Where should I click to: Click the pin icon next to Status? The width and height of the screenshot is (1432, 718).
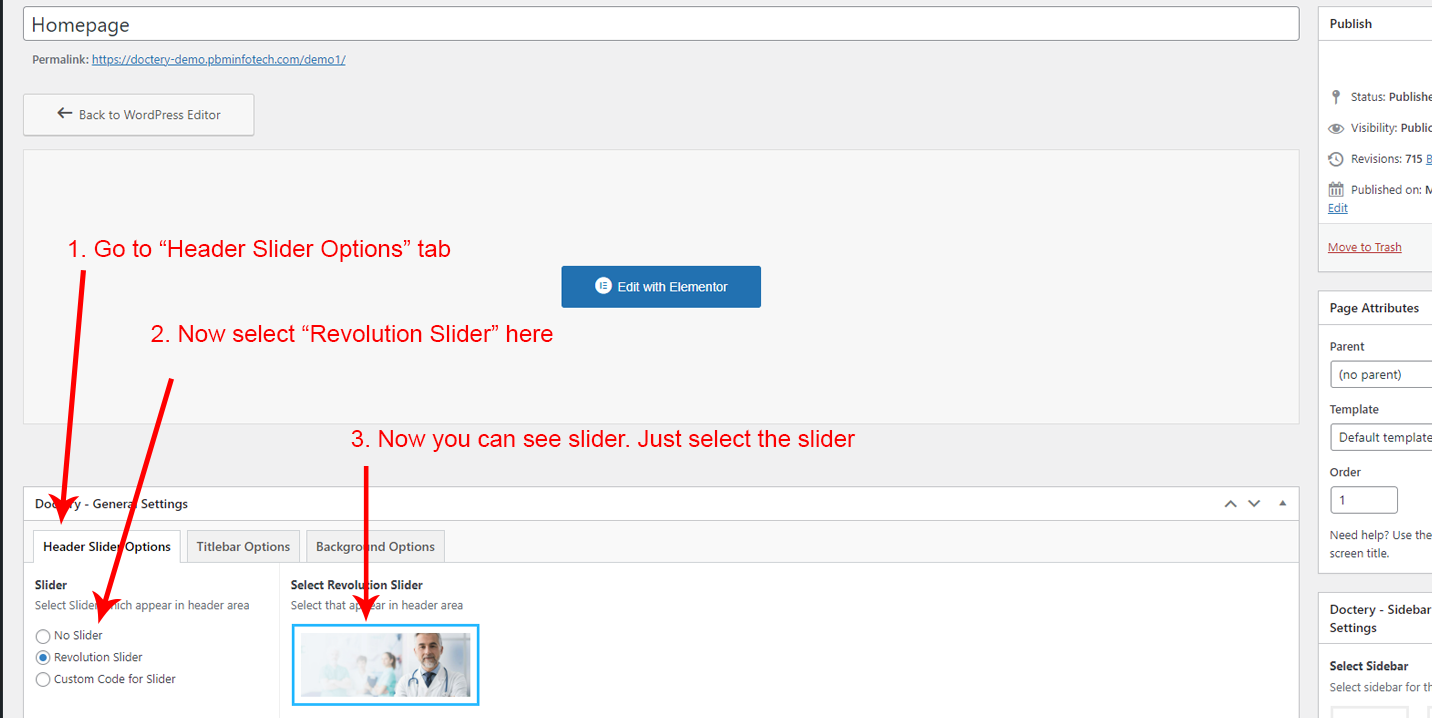pos(1336,97)
